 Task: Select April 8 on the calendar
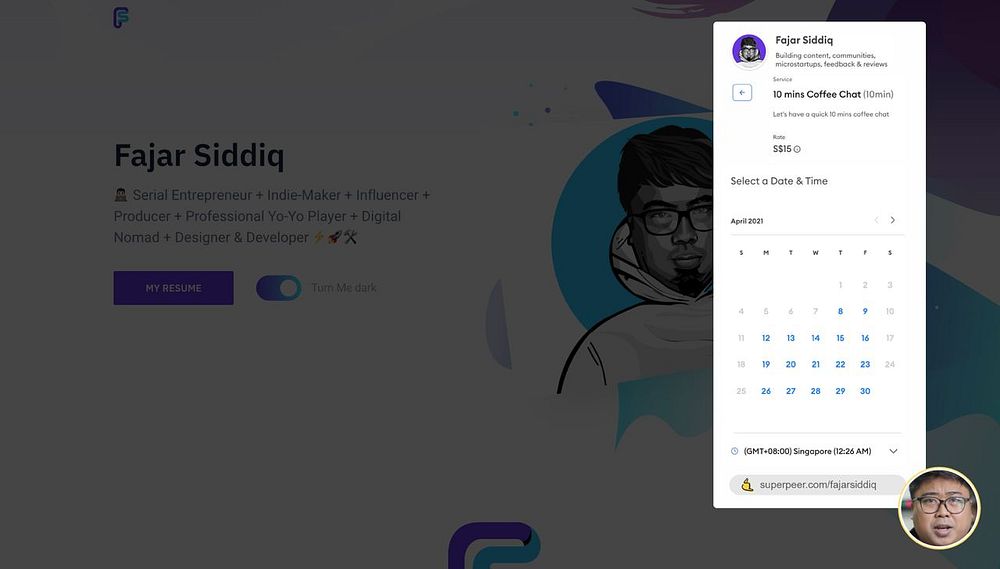840,311
